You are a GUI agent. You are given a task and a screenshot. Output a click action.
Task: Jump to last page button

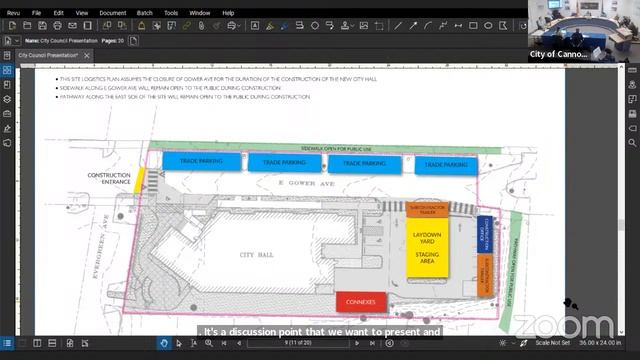pos(372,343)
